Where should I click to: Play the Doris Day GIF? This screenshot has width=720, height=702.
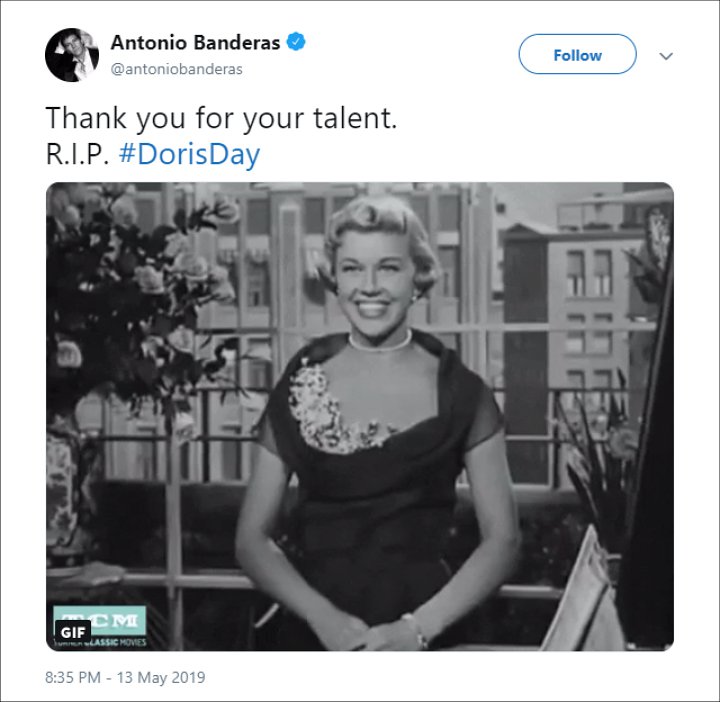[x=360, y=416]
